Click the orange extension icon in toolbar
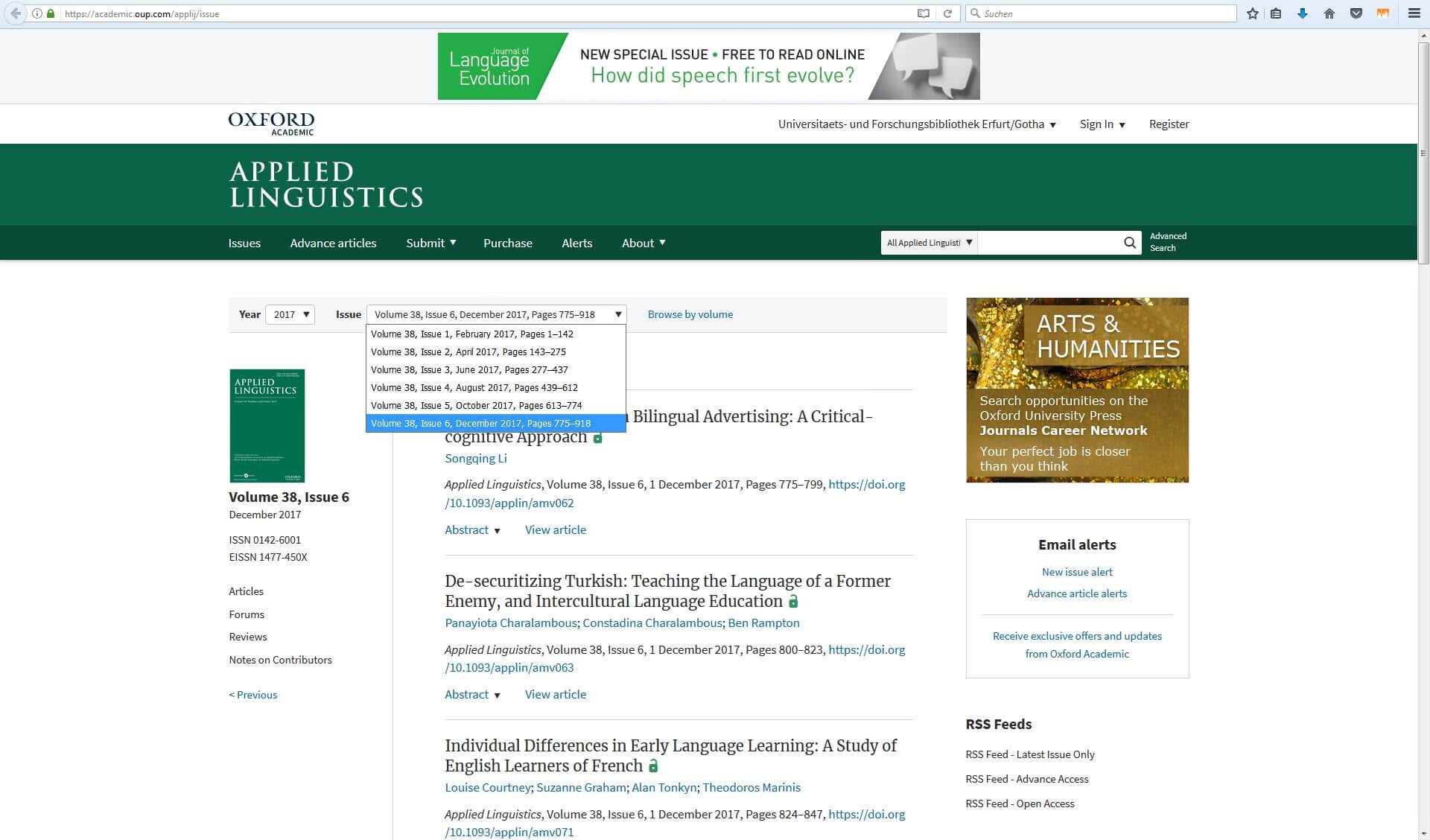This screenshot has width=1430, height=840. pyautogui.click(x=1383, y=13)
